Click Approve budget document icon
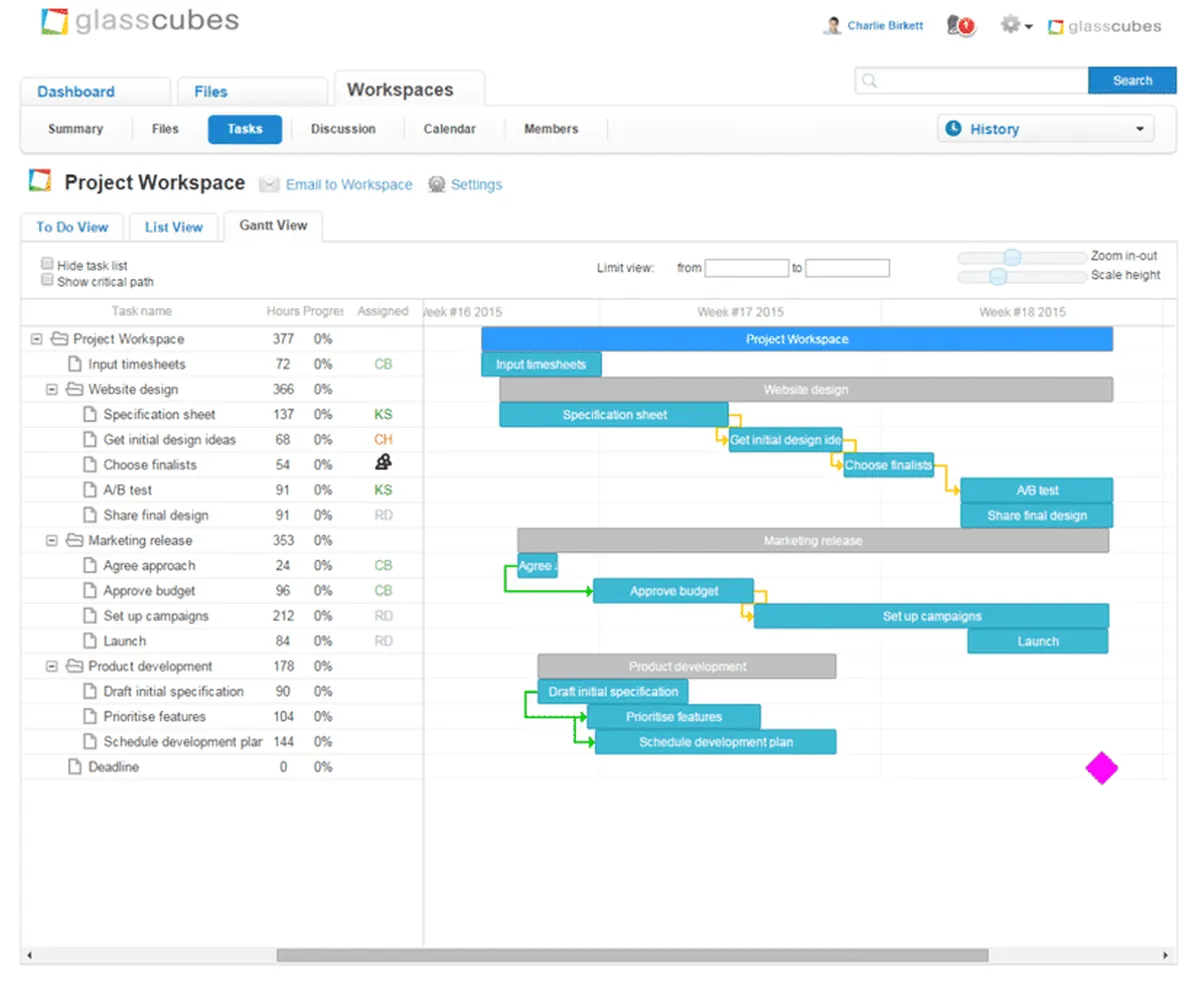The height and width of the screenshot is (983, 1200). click(x=89, y=591)
